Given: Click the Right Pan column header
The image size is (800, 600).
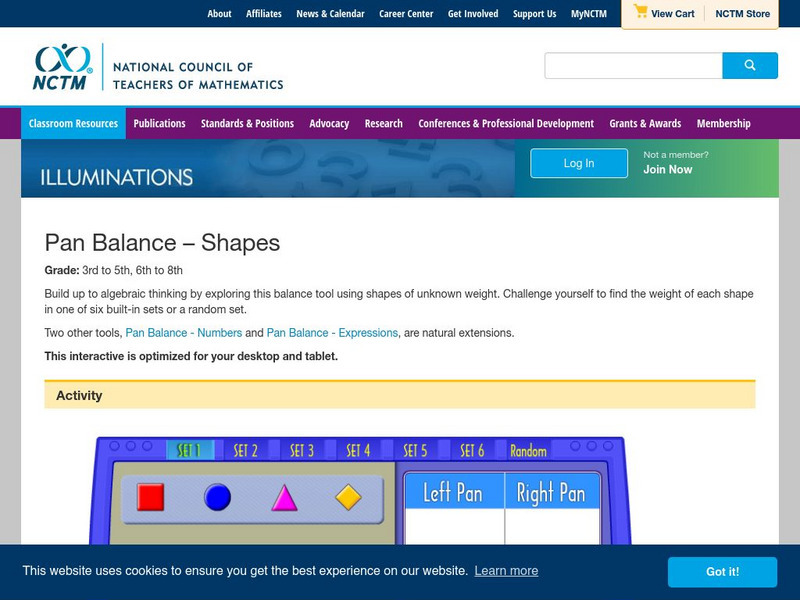Looking at the screenshot, I should 552,492.
